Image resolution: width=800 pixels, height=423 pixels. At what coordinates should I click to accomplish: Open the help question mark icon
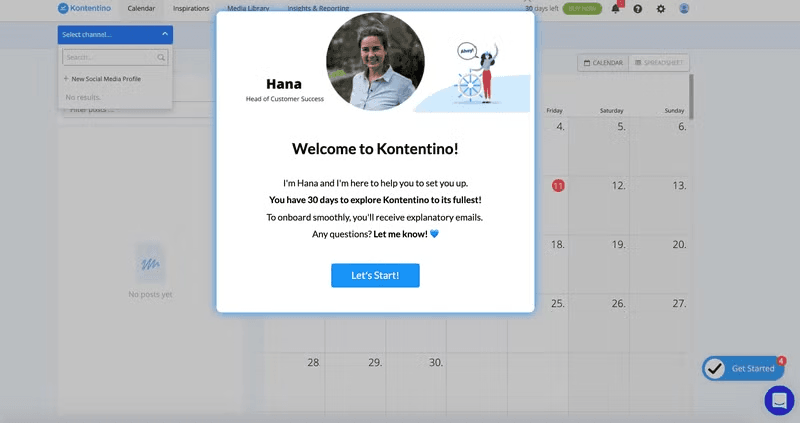(x=638, y=9)
